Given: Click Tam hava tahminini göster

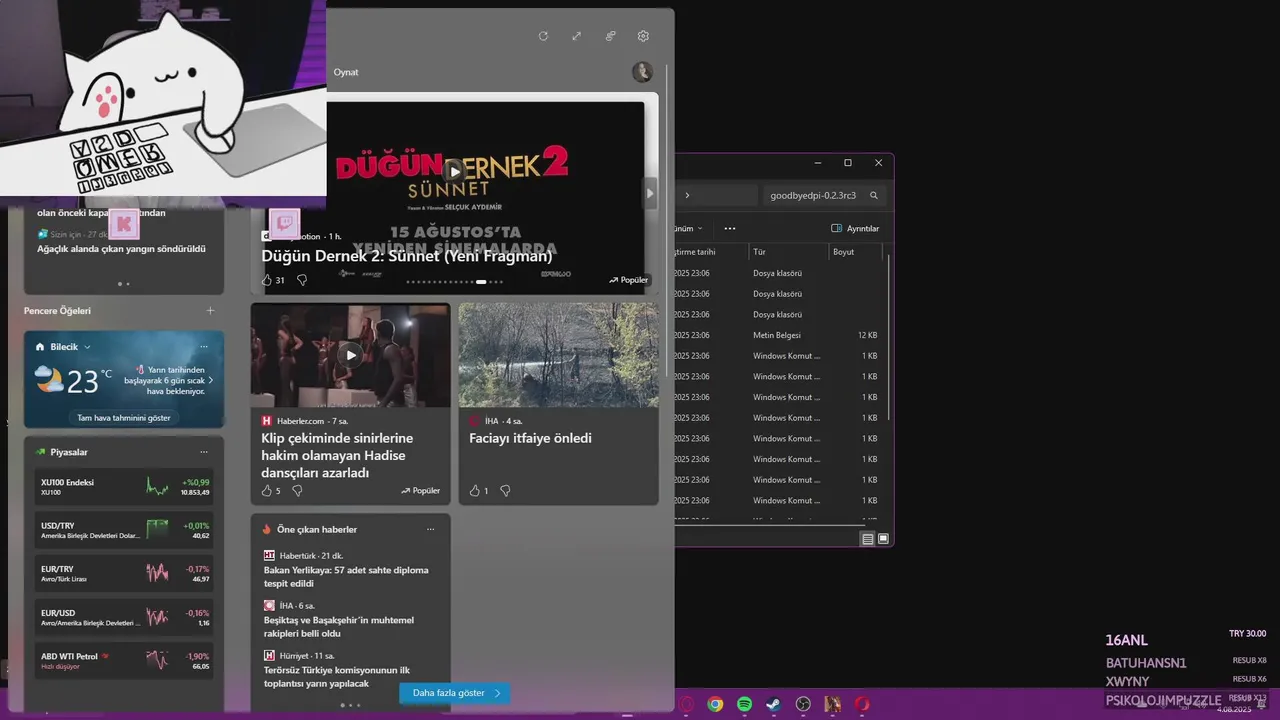Looking at the screenshot, I should click(124, 417).
